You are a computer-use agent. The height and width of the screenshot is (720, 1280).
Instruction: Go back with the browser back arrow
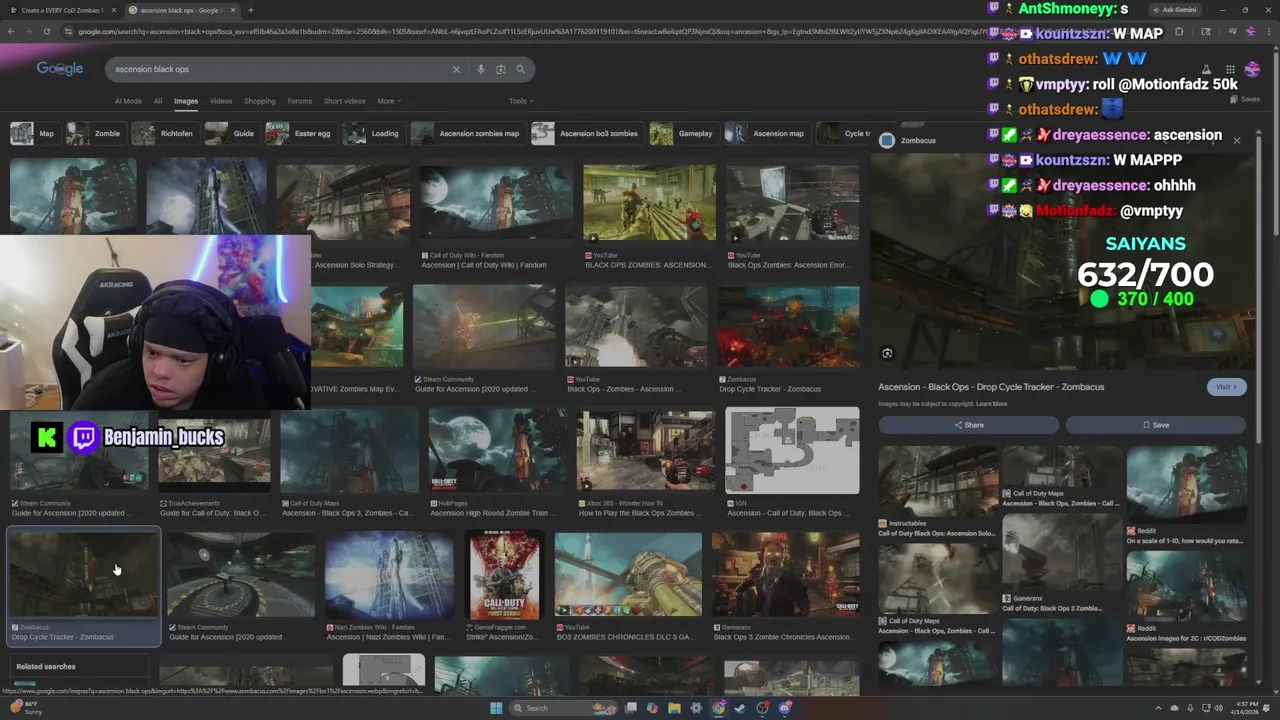coord(11,31)
